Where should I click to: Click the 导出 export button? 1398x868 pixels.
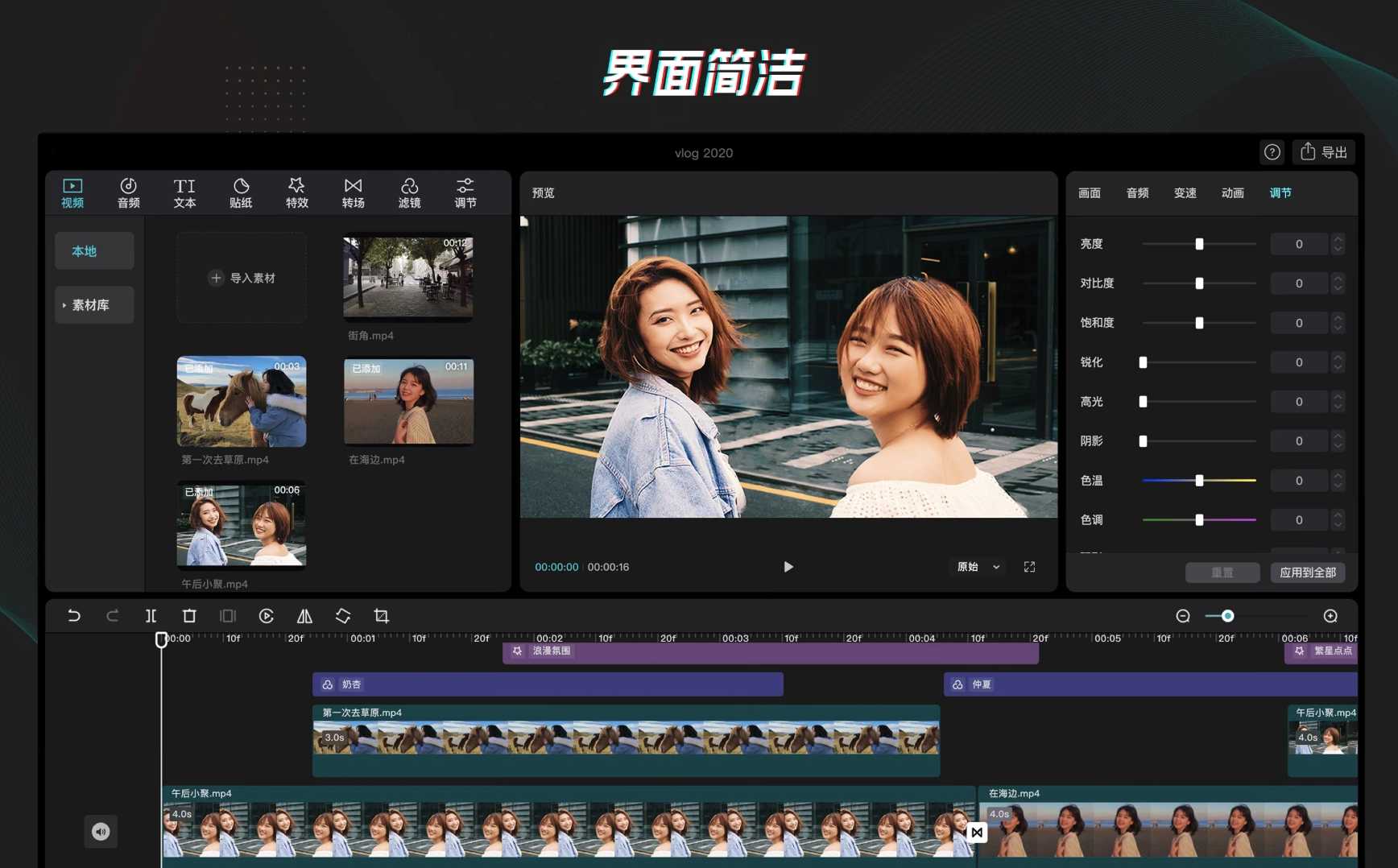tap(1324, 152)
